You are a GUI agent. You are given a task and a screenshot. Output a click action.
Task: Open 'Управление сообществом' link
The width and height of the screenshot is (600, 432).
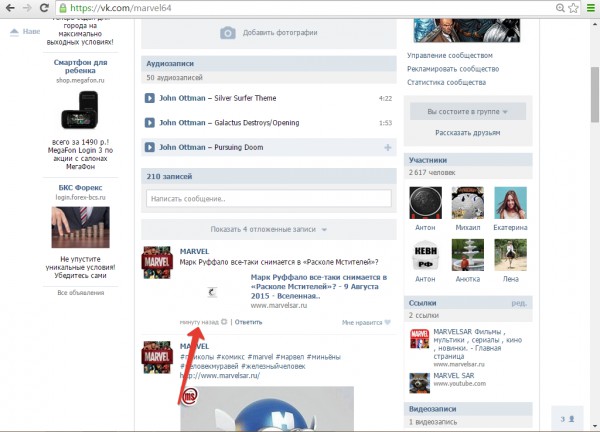point(450,55)
